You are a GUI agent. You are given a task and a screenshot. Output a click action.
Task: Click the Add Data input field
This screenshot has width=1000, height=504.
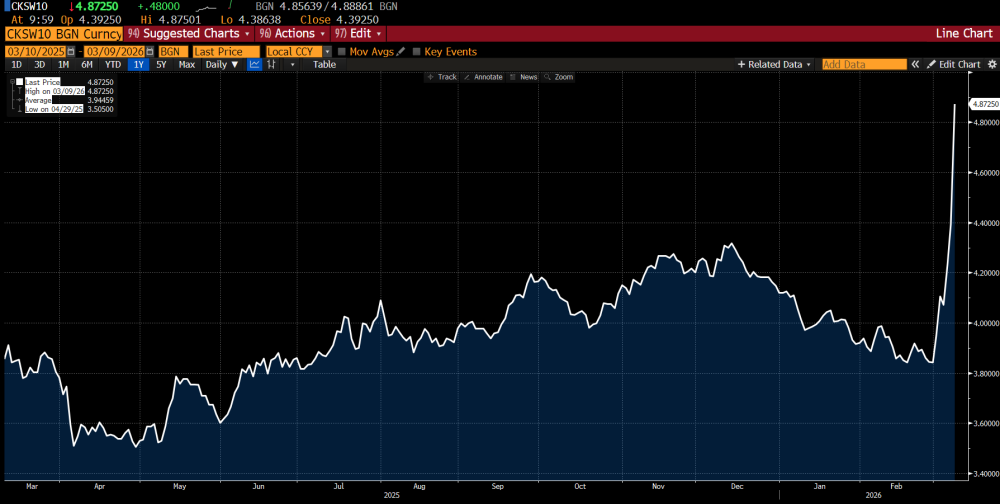coord(863,64)
